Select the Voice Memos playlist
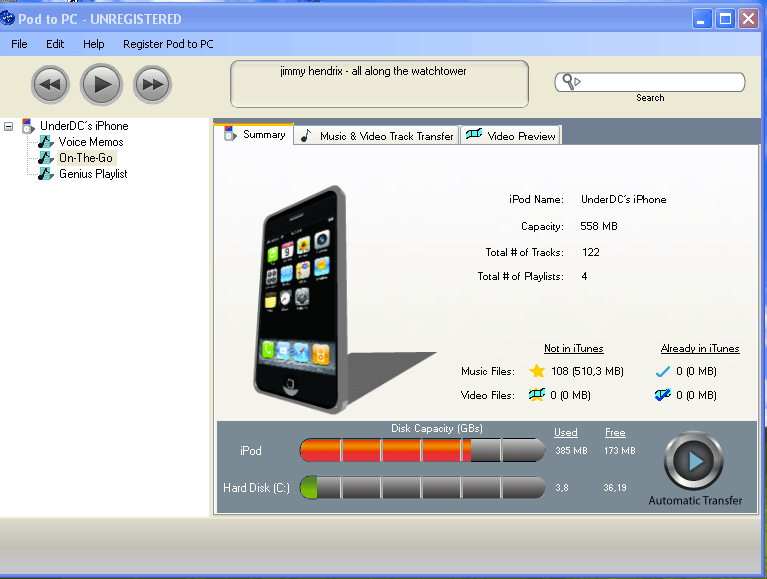 [91, 142]
